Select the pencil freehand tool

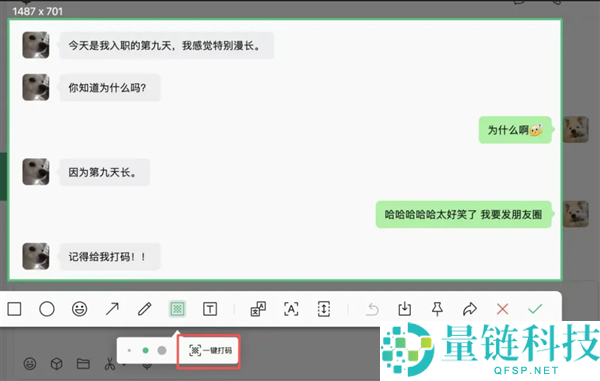tap(145, 309)
